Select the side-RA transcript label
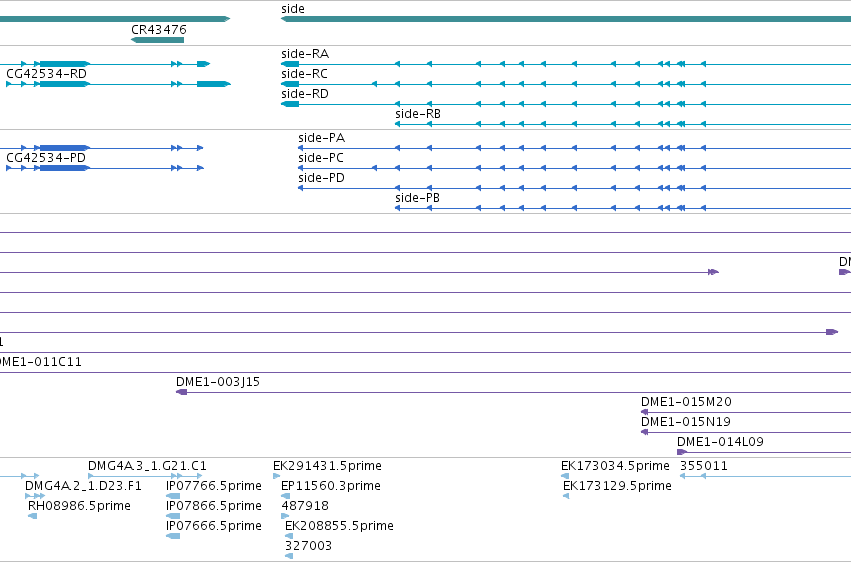Viewport: 851px width, 562px height. [x=305, y=54]
